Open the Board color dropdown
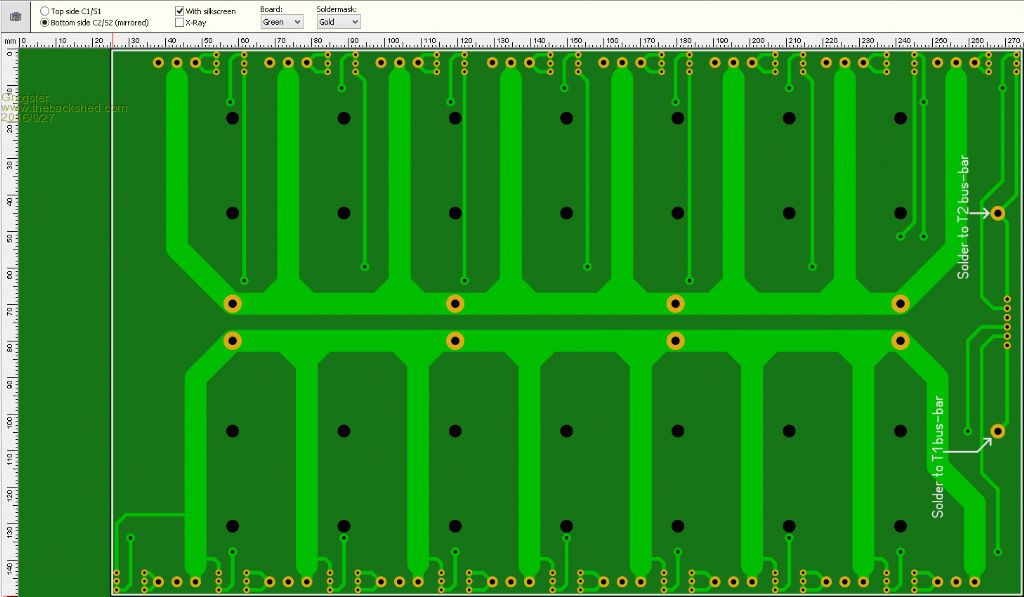This screenshot has height=597, width=1024. 281,21
